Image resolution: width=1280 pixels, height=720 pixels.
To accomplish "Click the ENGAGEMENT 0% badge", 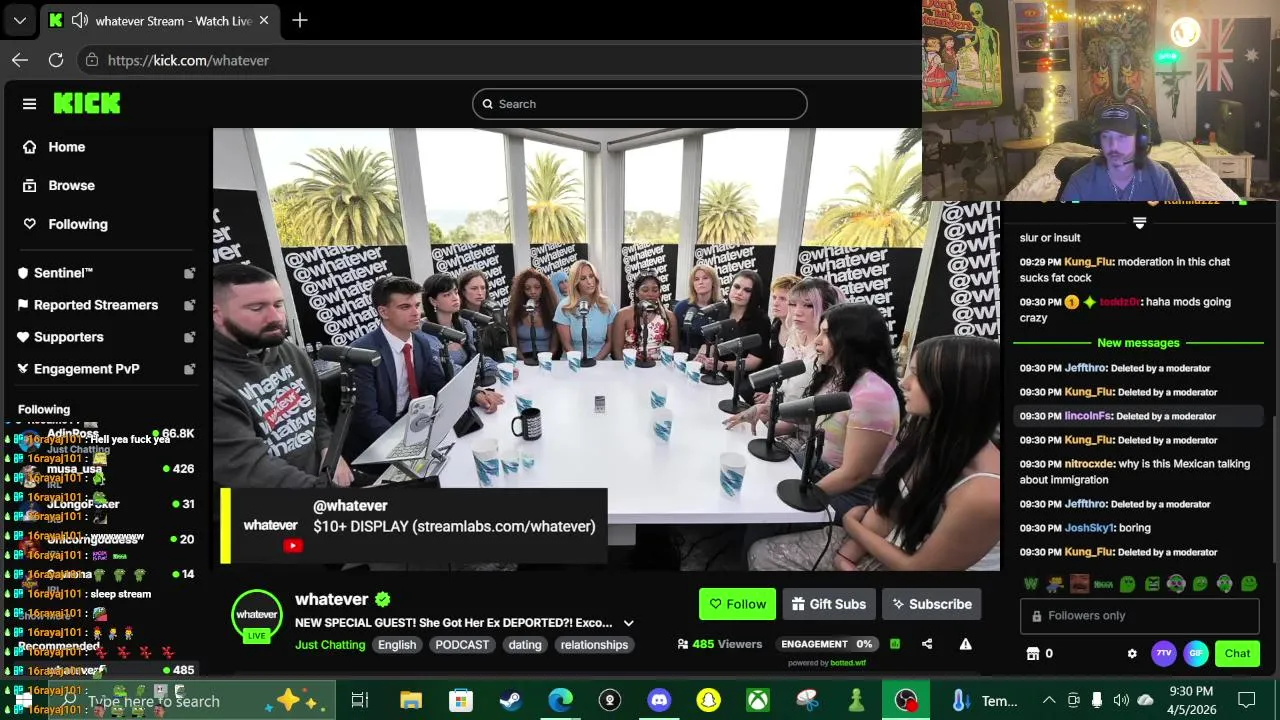I will coord(827,644).
